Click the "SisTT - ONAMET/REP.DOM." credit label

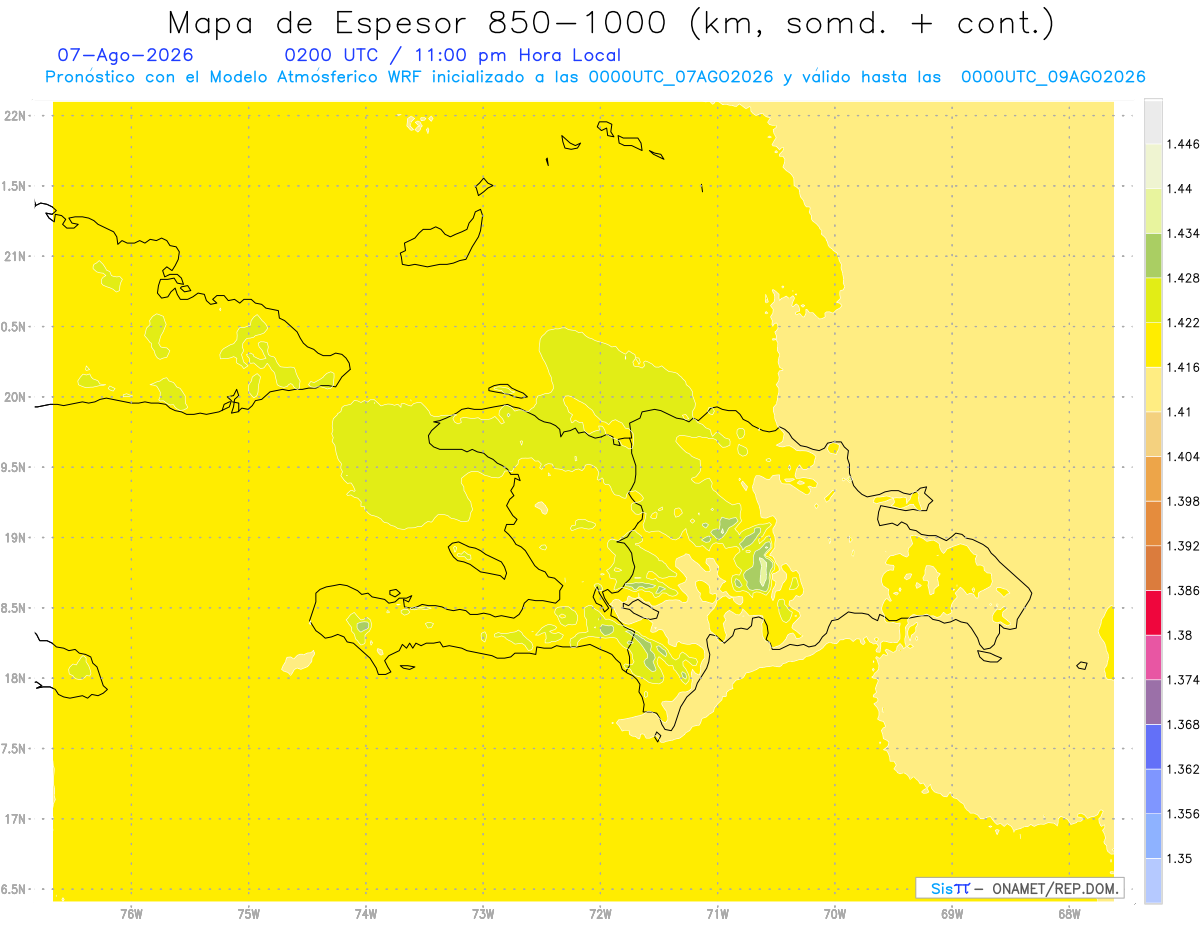click(x=1020, y=888)
